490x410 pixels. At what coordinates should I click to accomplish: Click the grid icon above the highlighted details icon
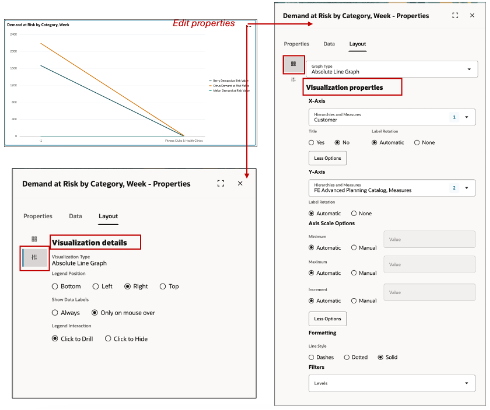pos(34,239)
